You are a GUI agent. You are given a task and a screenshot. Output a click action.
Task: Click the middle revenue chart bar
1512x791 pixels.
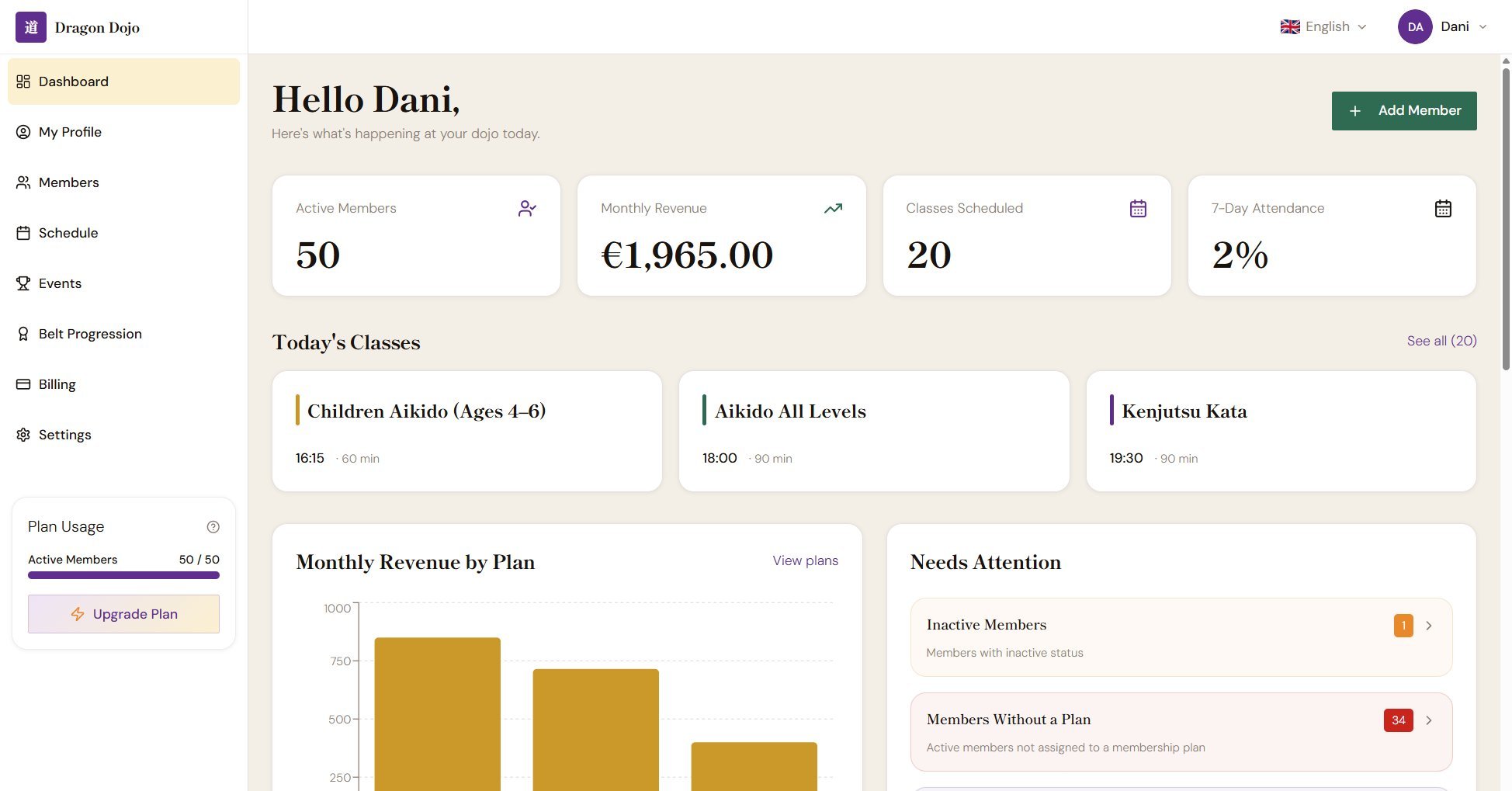tap(595, 730)
